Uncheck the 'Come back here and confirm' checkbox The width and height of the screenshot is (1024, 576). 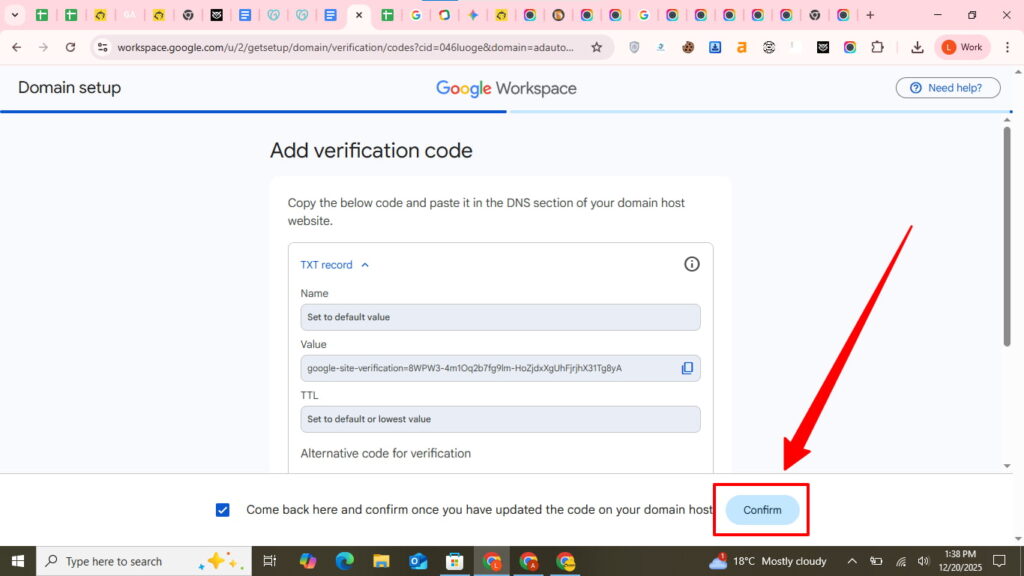tap(222, 510)
